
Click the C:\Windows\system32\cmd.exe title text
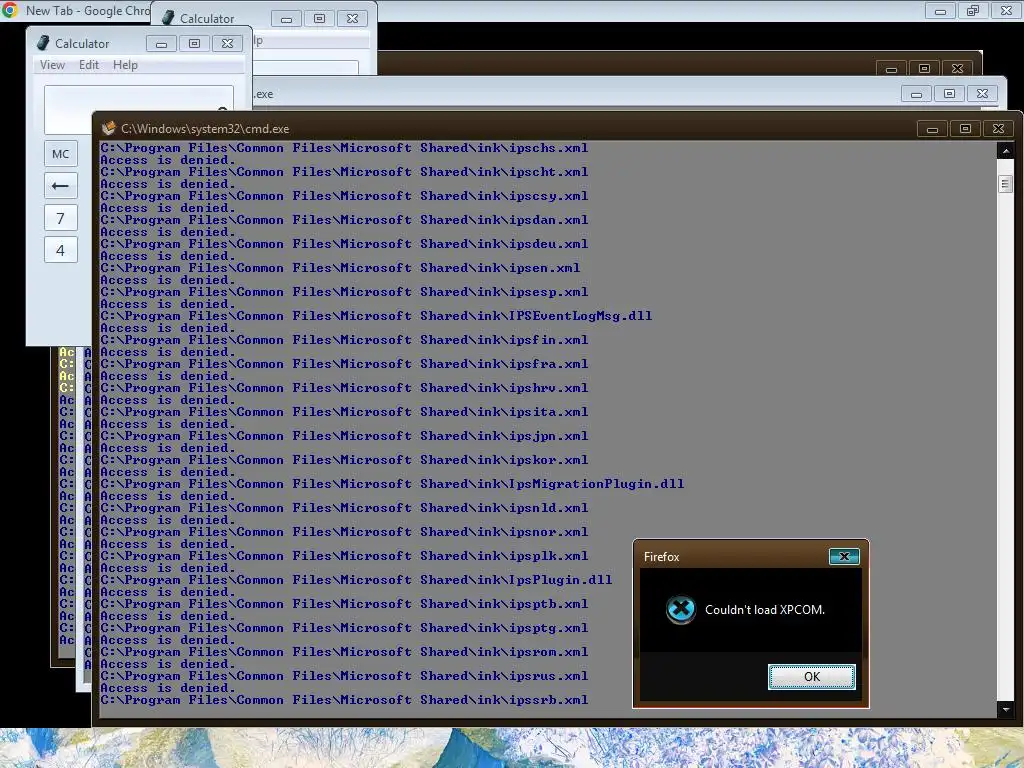click(x=205, y=129)
